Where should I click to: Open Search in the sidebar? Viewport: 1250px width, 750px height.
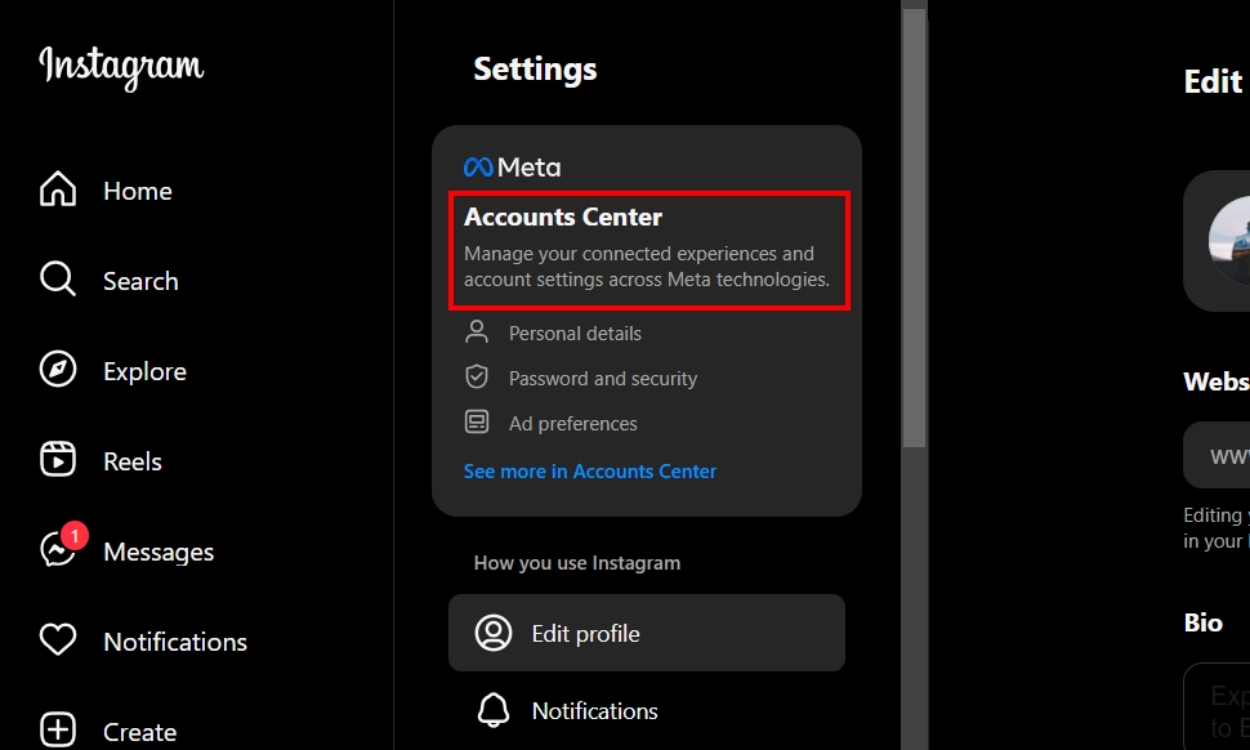tap(141, 281)
